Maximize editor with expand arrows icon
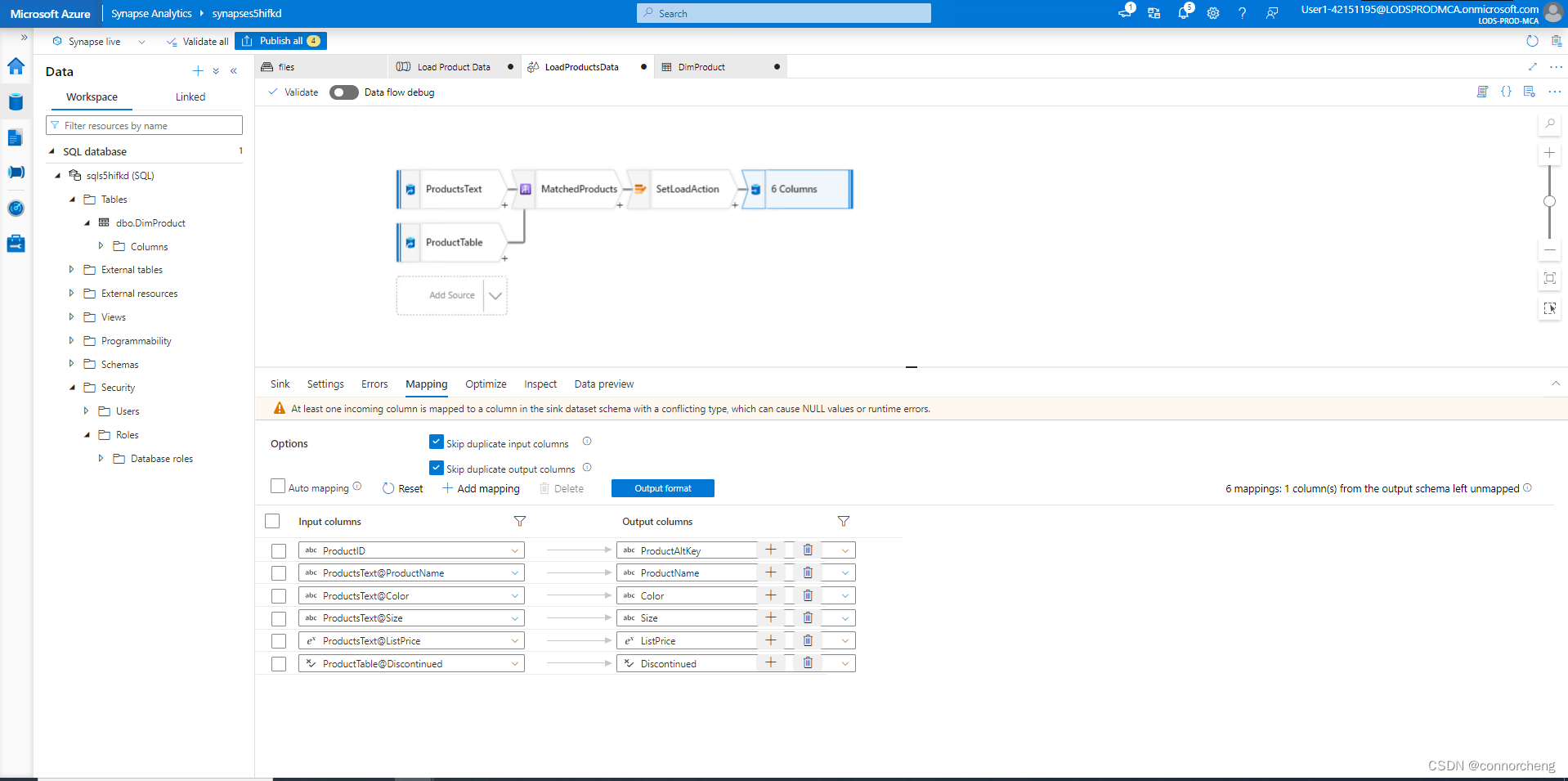Screen dimensions: 1568x781 (1532, 67)
